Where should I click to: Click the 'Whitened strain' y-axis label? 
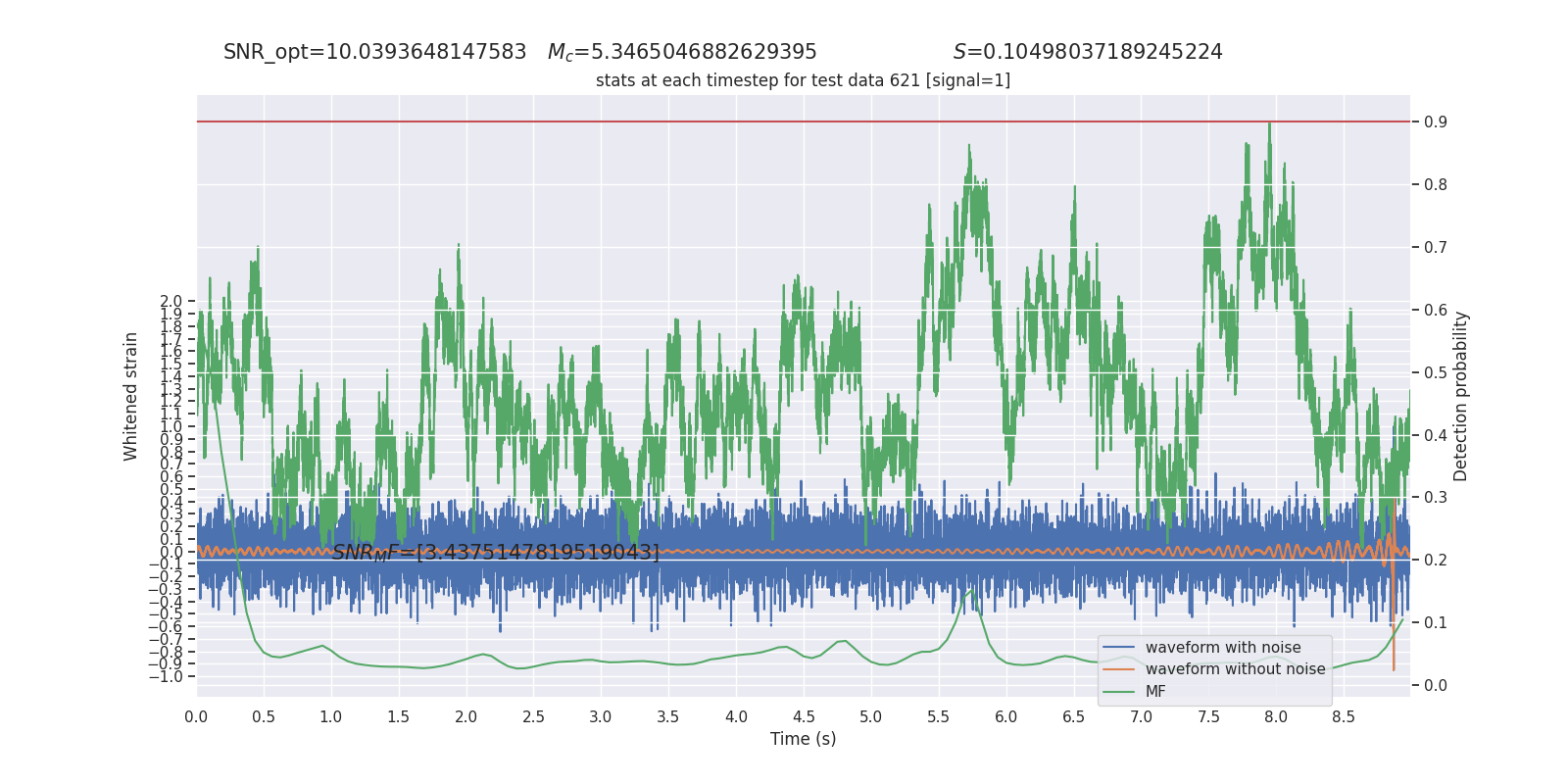(x=130, y=396)
